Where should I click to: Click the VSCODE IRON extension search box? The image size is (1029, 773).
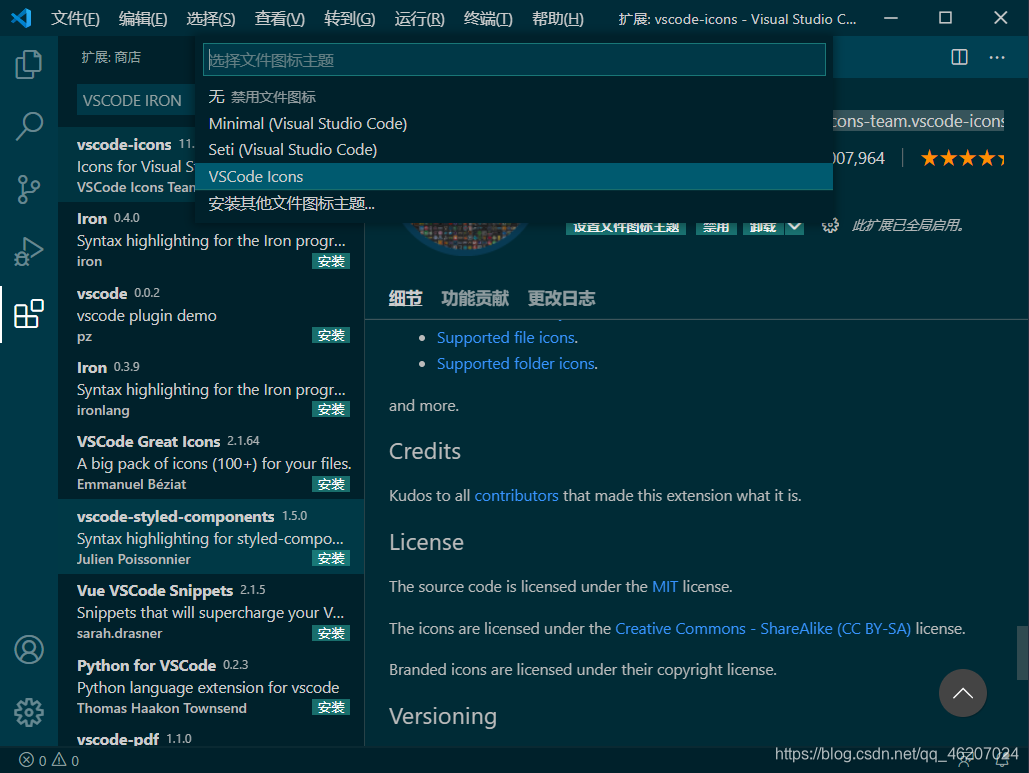click(136, 100)
